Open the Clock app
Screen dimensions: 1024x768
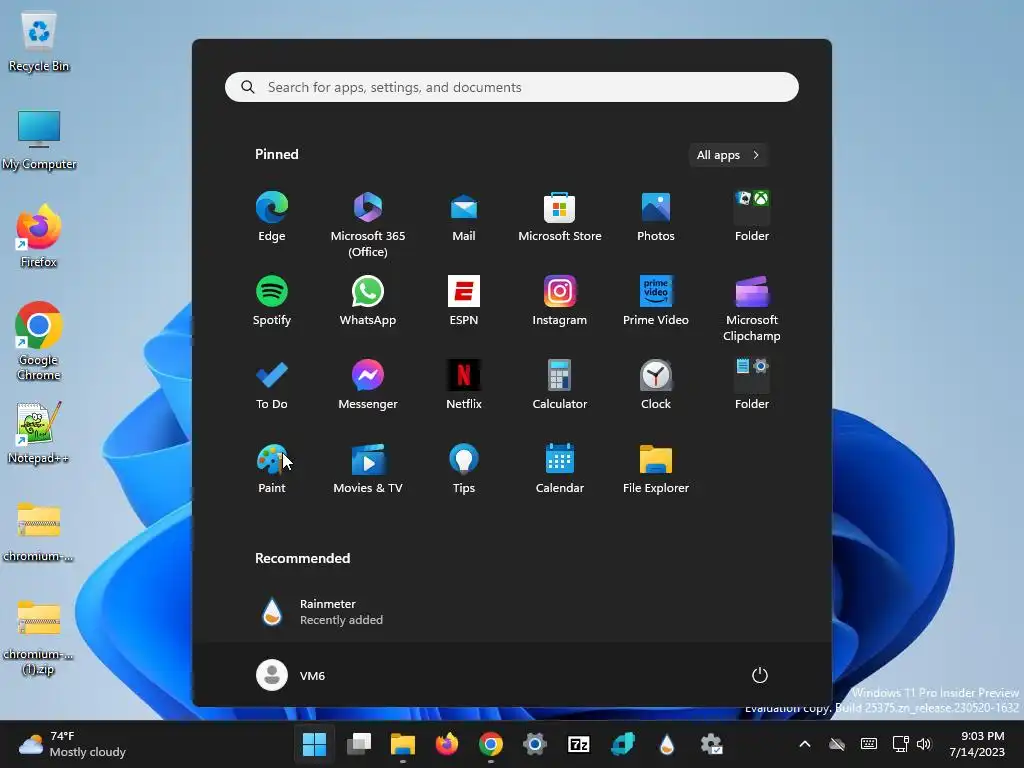tap(656, 385)
